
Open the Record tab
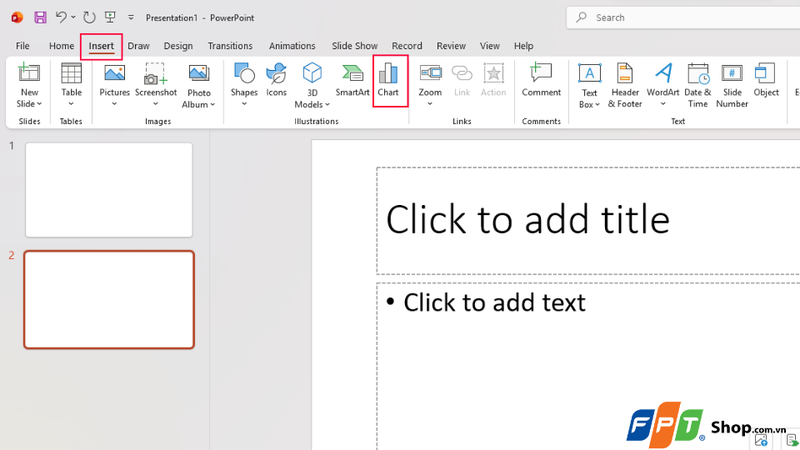point(407,46)
